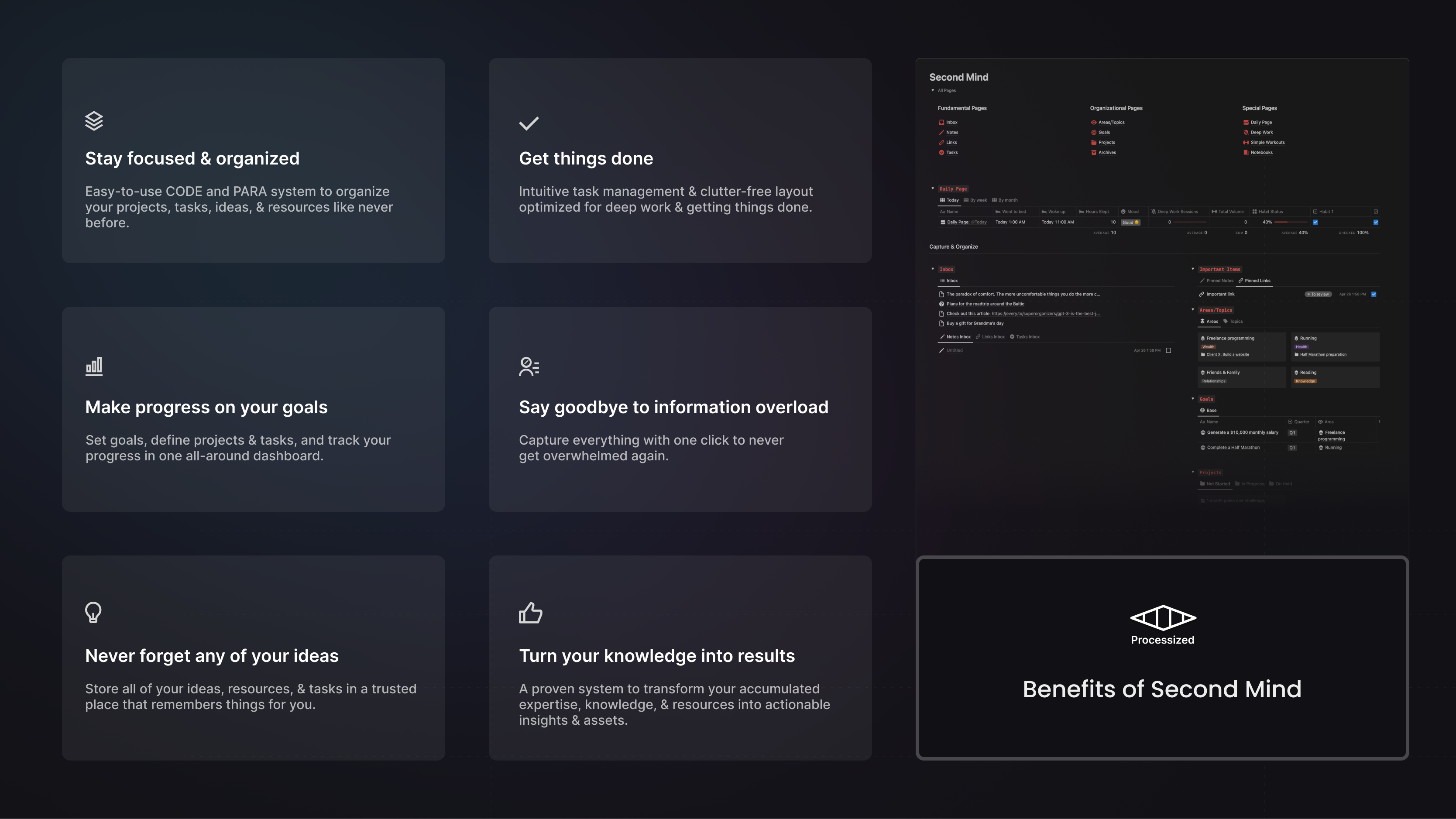Viewport: 1456px width, 819px height.
Task: Click the Processized logo icon
Action: tap(1163, 617)
